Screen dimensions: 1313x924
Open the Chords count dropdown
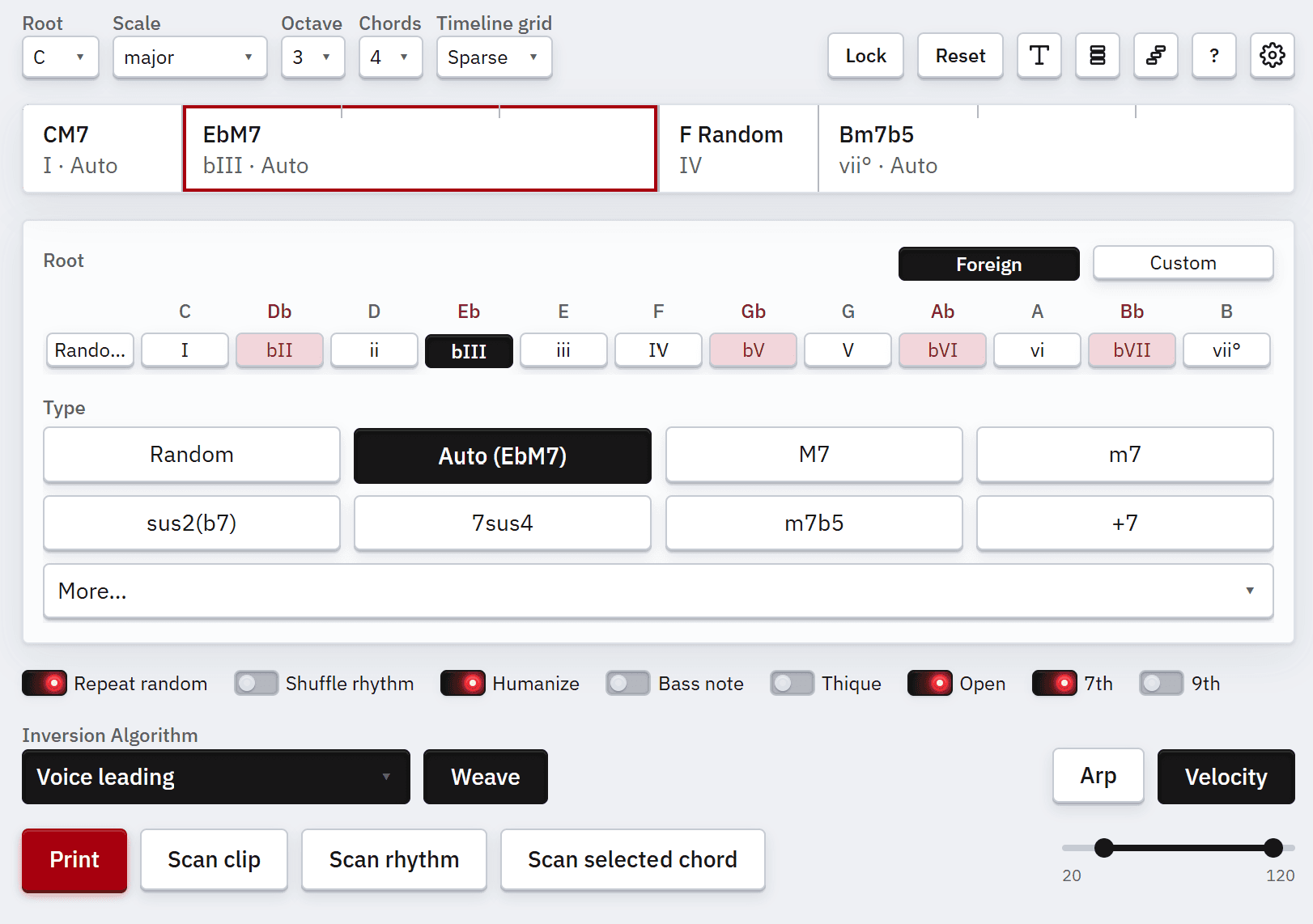tap(391, 57)
